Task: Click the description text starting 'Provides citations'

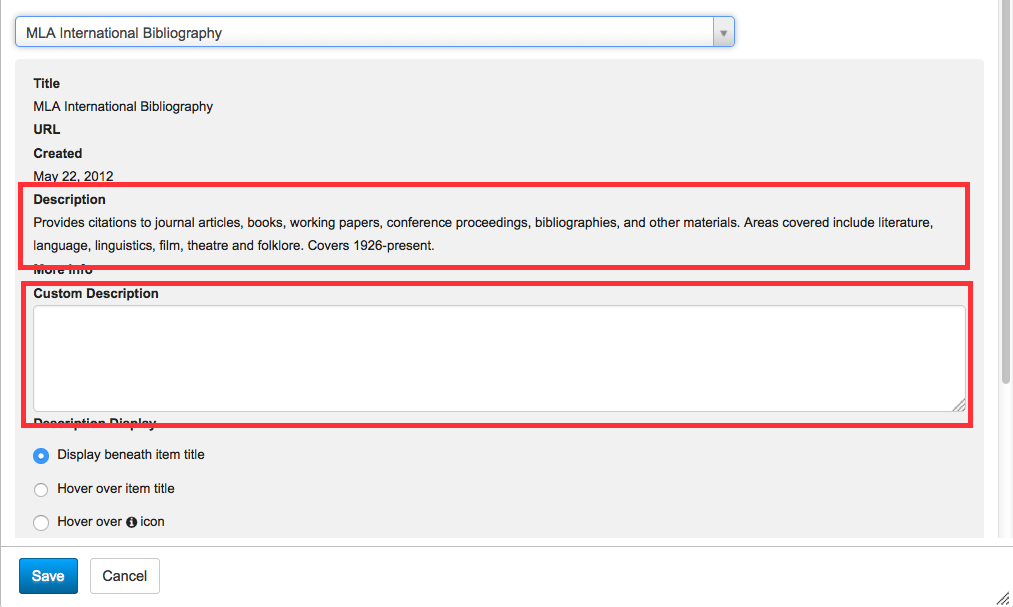Action: pos(483,234)
